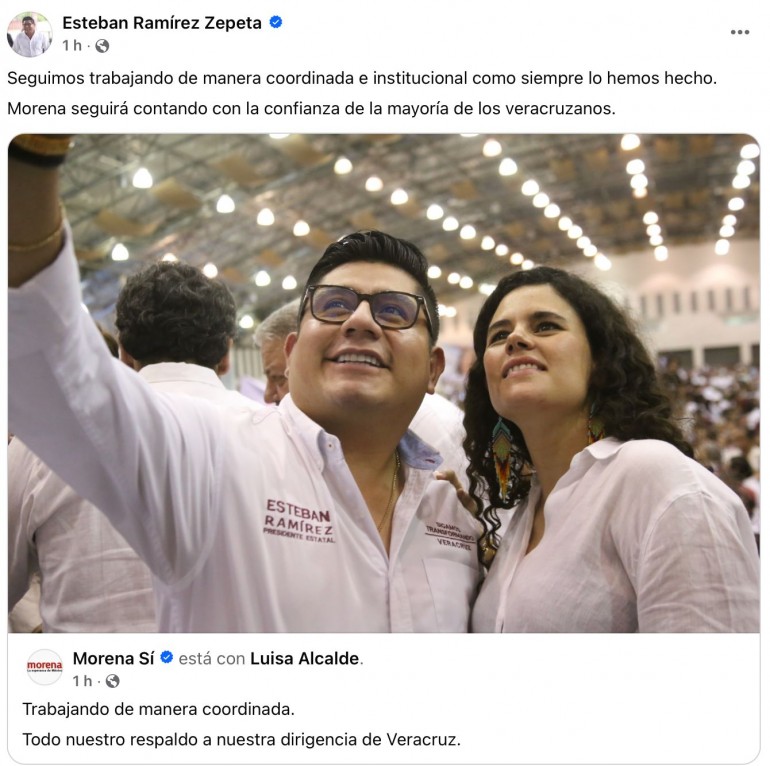770x766 pixels.
Task: Click the verified badge next to Esteban Ramírez Zepeta
Action: tap(276, 22)
